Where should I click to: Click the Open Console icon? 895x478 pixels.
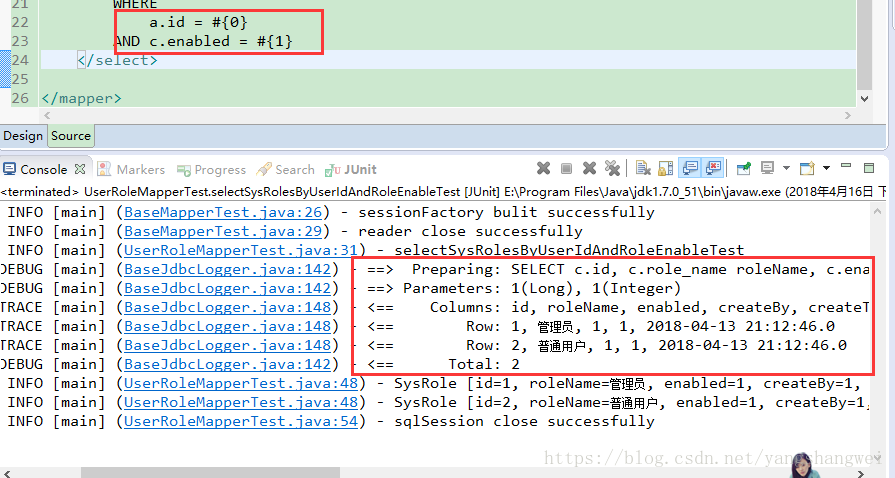809,169
